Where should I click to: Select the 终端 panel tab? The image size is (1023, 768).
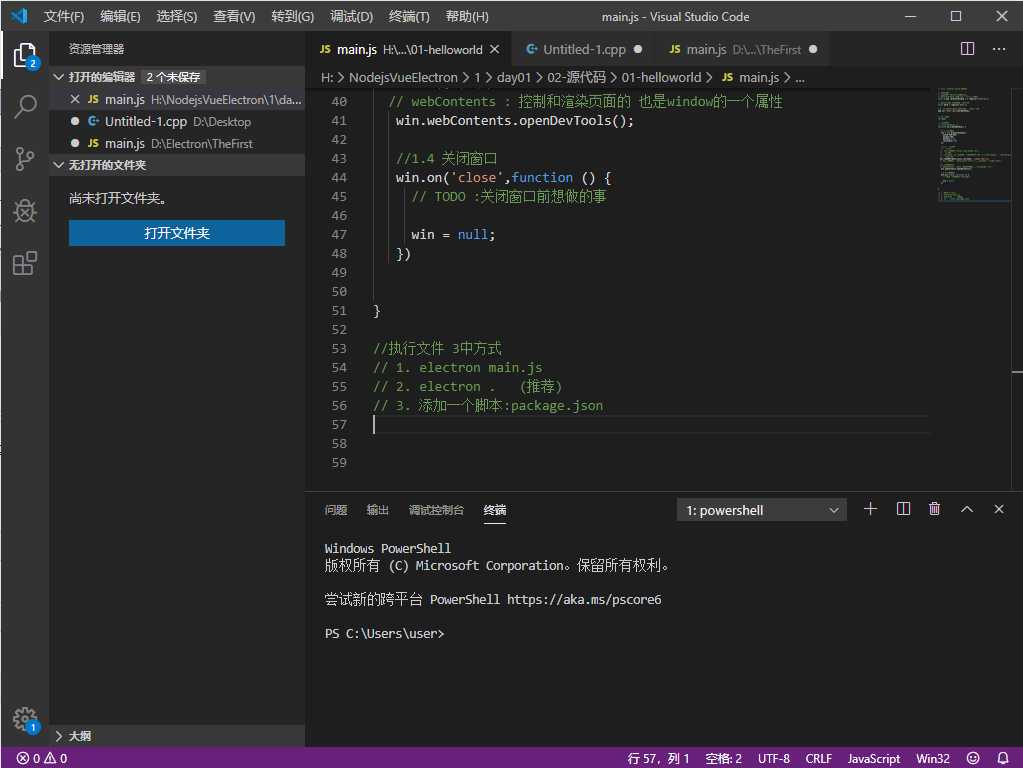pos(495,510)
